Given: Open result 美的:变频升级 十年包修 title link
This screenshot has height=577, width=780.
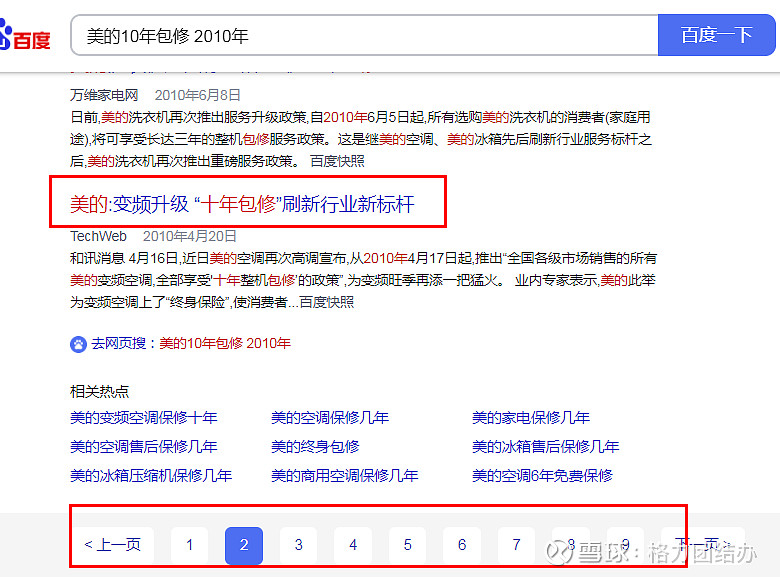Looking at the screenshot, I should (242, 204).
